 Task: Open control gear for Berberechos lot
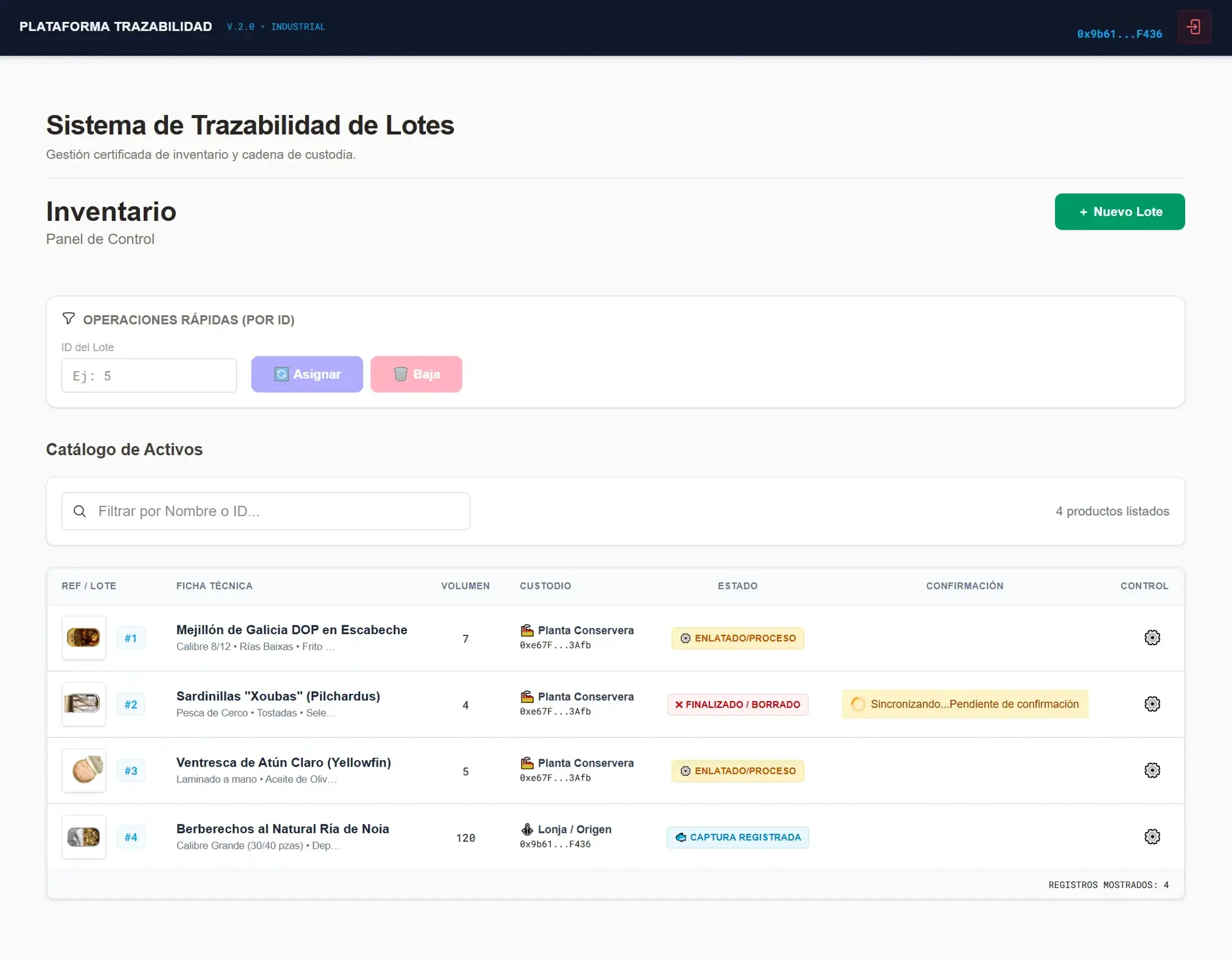(1152, 836)
